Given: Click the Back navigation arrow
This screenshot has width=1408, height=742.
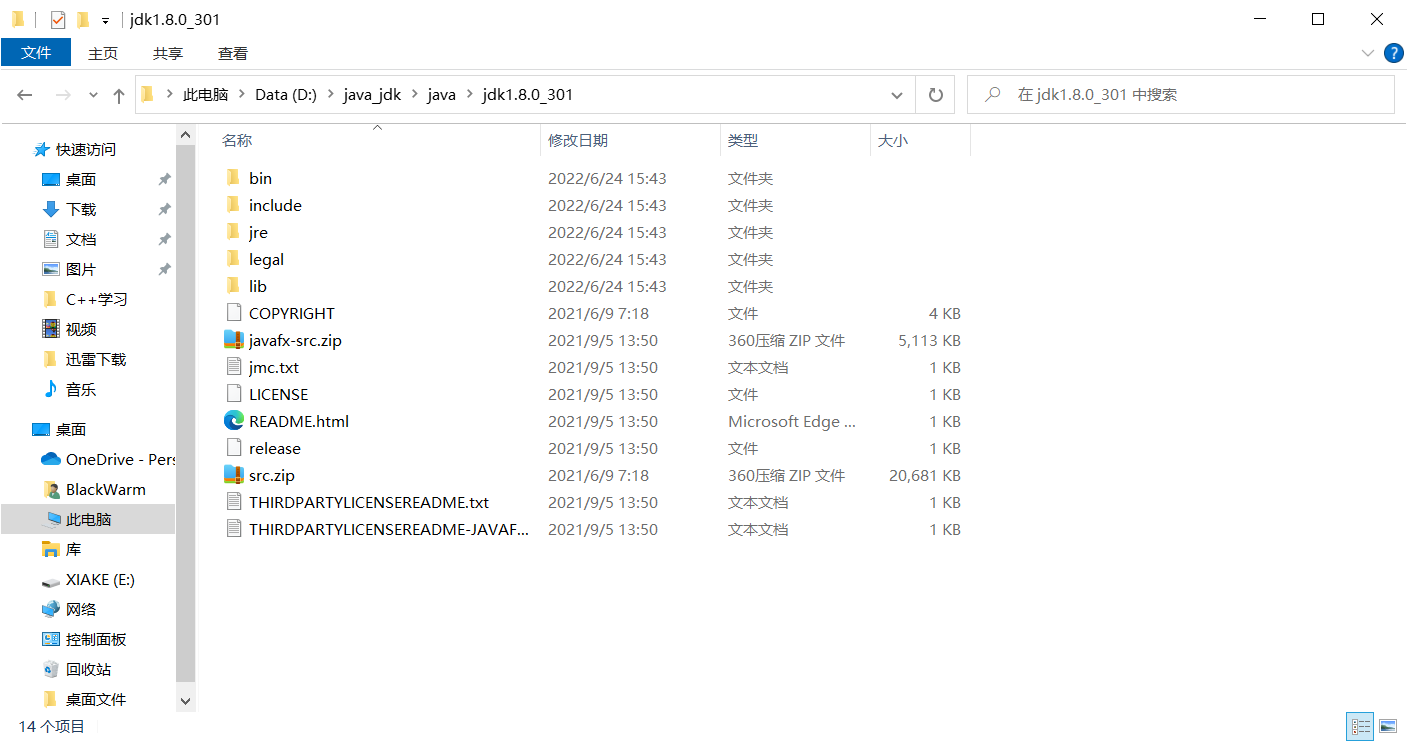Looking at the screenshot, I should pos(25,95).
